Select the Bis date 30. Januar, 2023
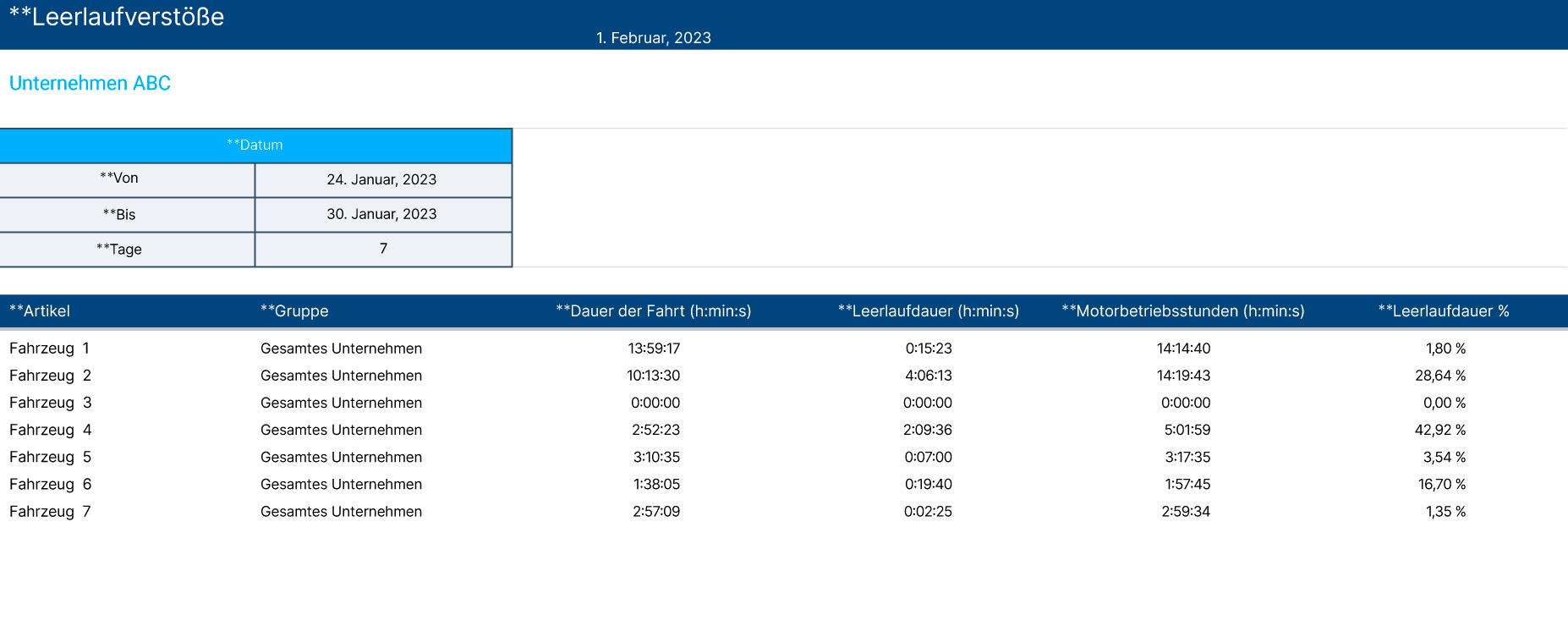Image resolution: width=1568 pixels, height=626 pixels. 381,214
